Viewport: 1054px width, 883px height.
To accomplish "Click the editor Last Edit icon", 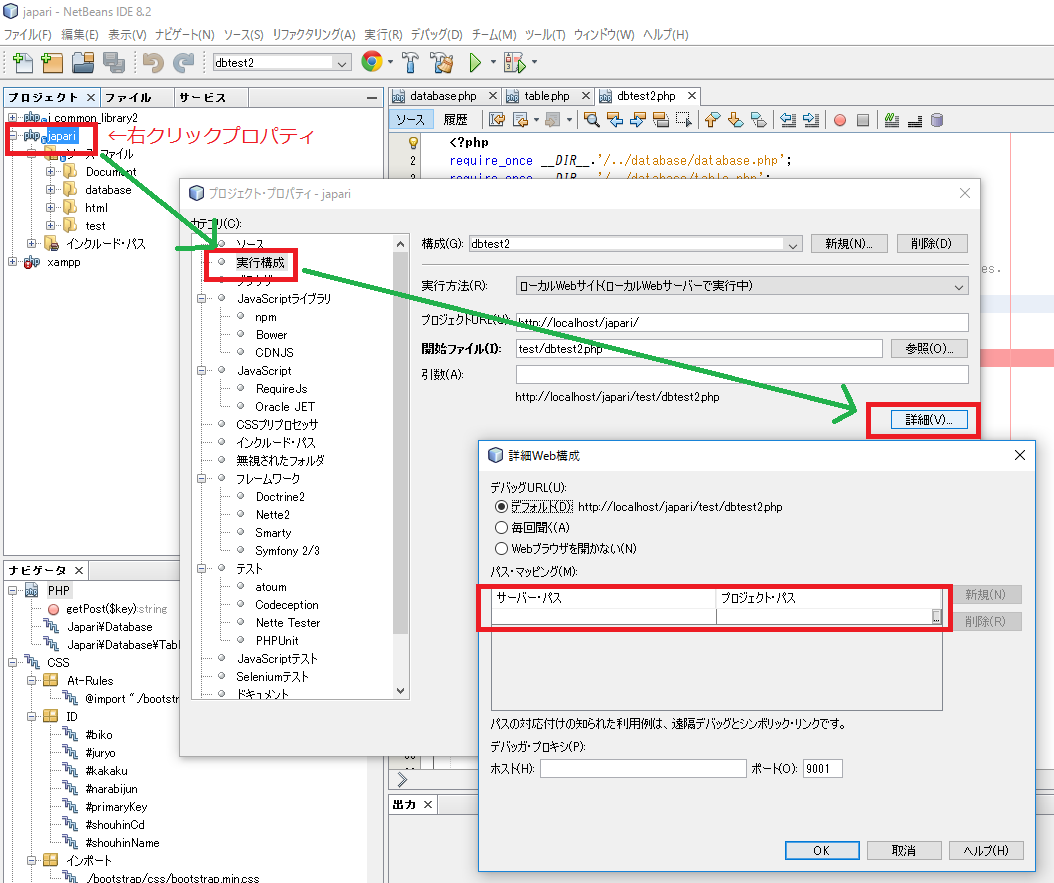I will click(x=497, y=120).
